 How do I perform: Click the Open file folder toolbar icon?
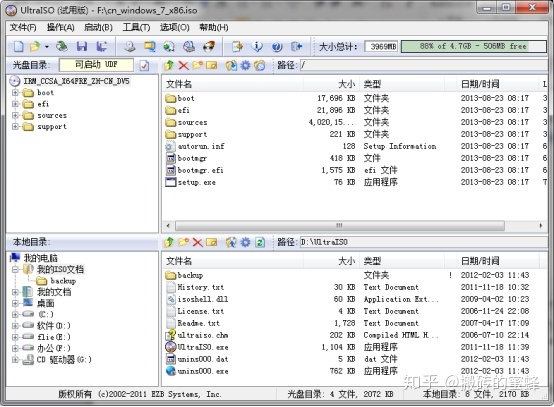point(35,46)
